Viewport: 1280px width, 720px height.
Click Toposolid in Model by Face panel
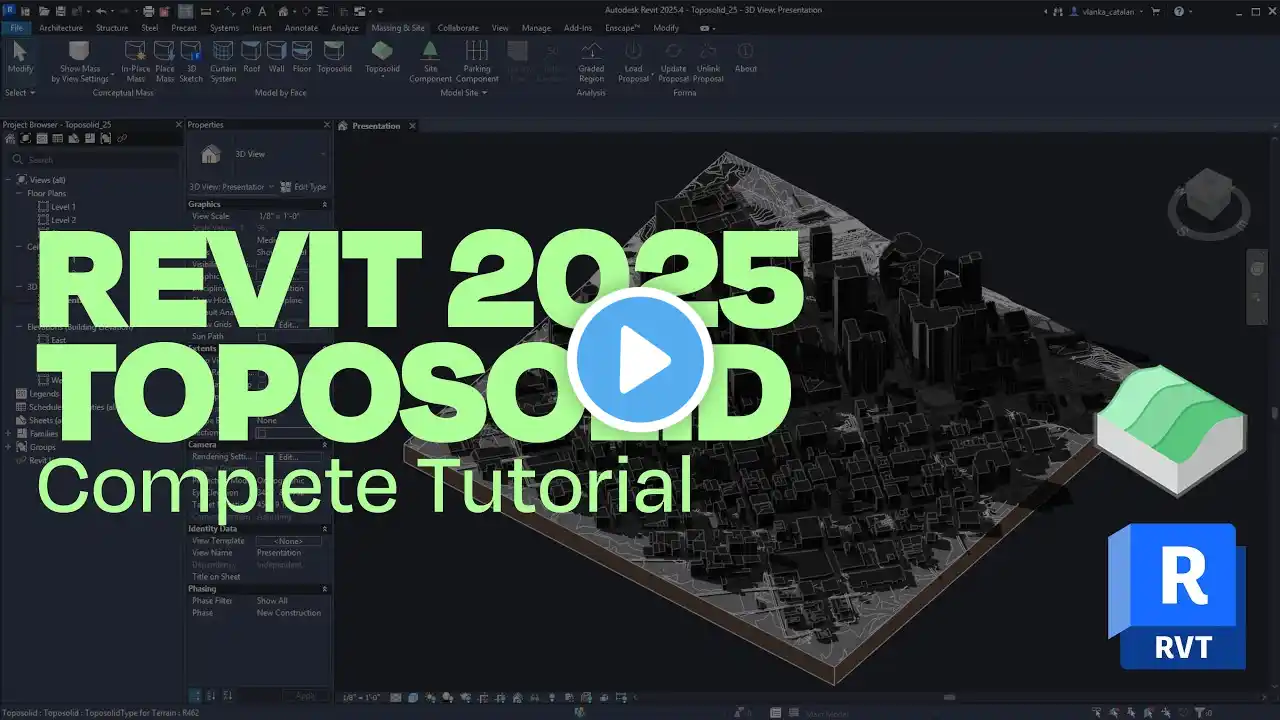334,58
